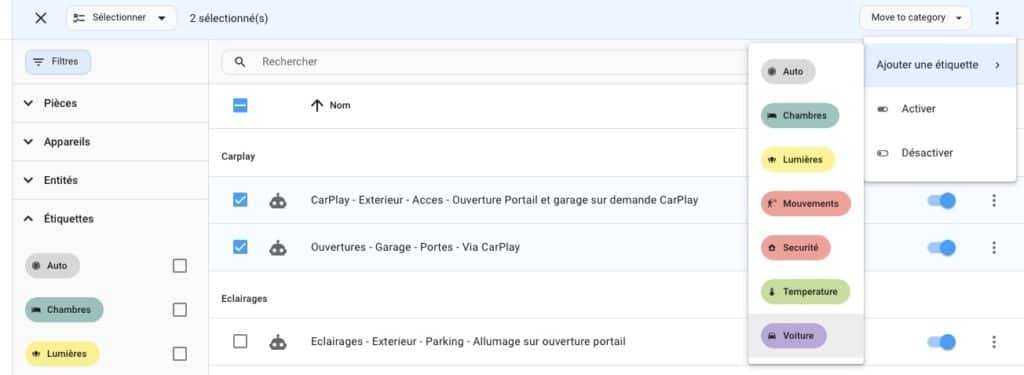Click the robot icon of Ouvertures Garage automation
The width and height of the screenshot is (1024, 375).
click(x=278, y=248)
